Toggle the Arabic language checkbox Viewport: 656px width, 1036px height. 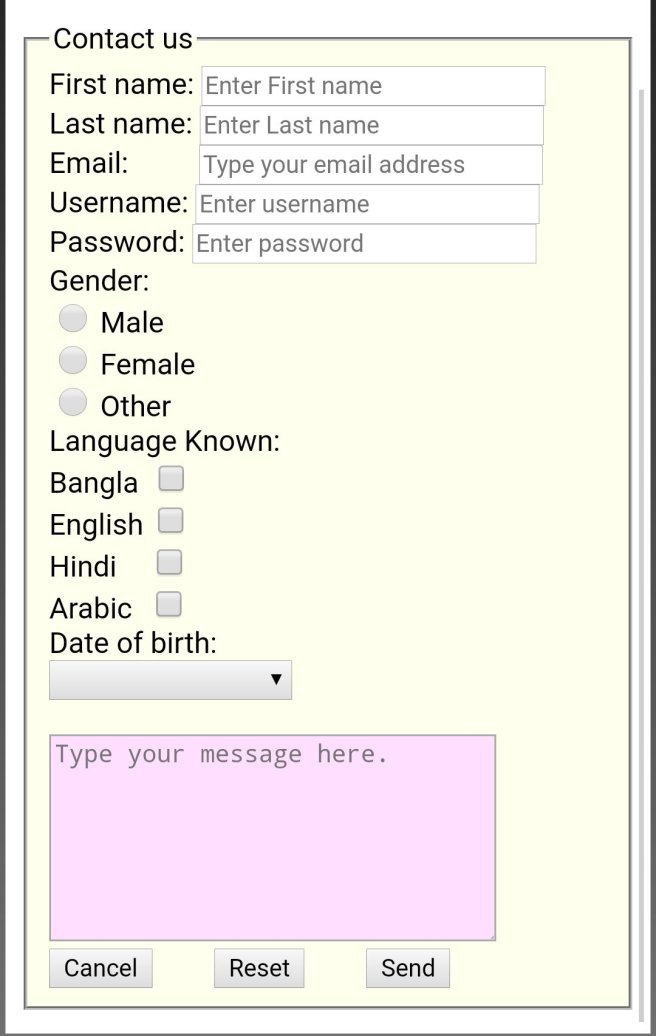(x=170, y=605)
